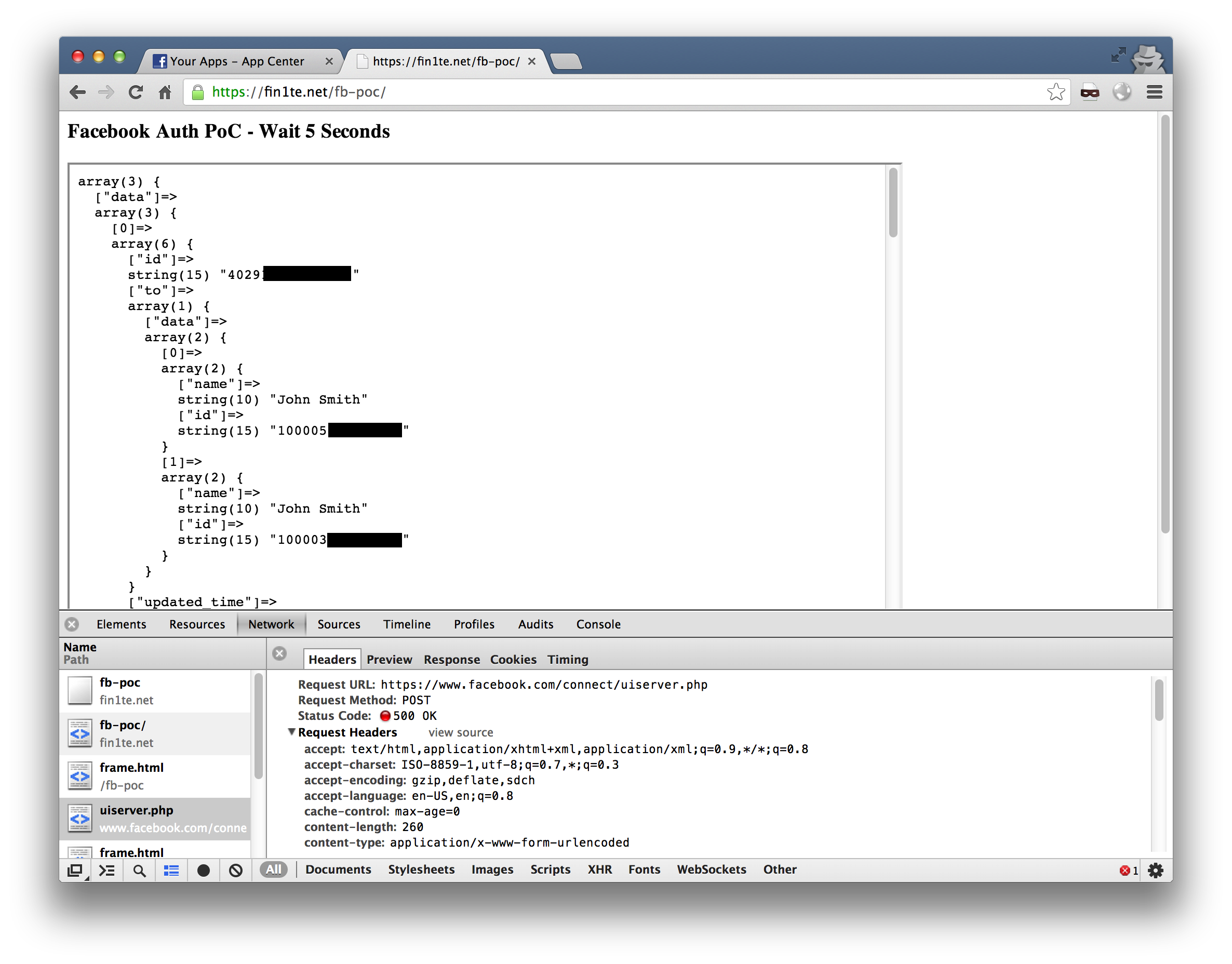The width and height of the screenshot is (1232, 964).
Task: Open the Elements panel
Action: (x=122, y=624)
